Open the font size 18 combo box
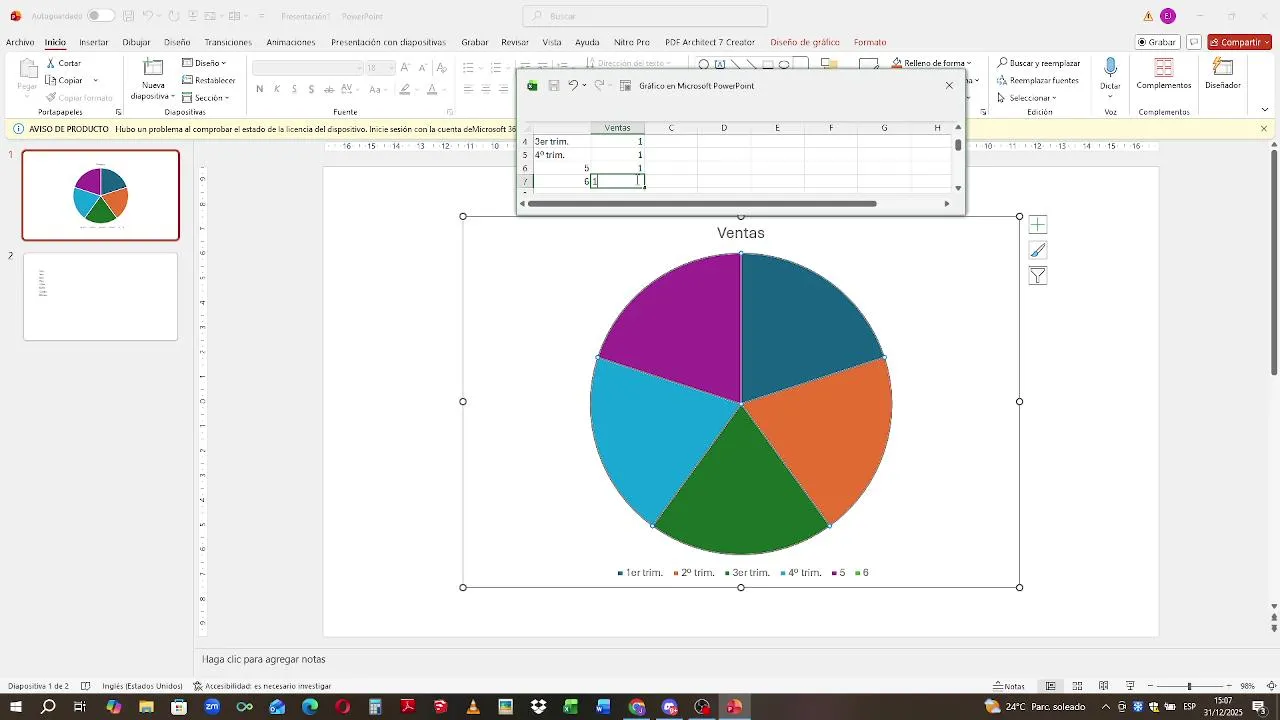The width and height of the screenshot is (1280, 720). [x=380, y=68]
